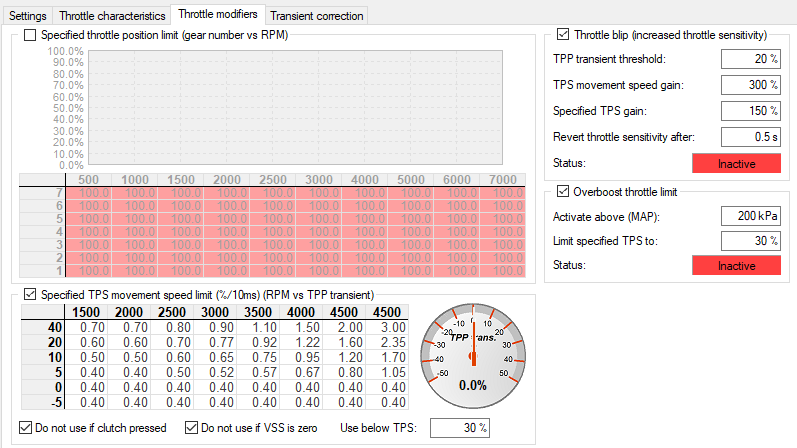Select cell 2.00 in row 40
This screenshot has height=448, width=797.
[344, 327]
